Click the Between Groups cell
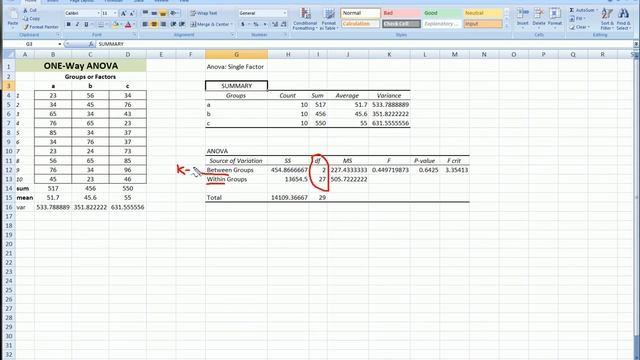This screenshot has width=640, height=360. tap(236, 170)
